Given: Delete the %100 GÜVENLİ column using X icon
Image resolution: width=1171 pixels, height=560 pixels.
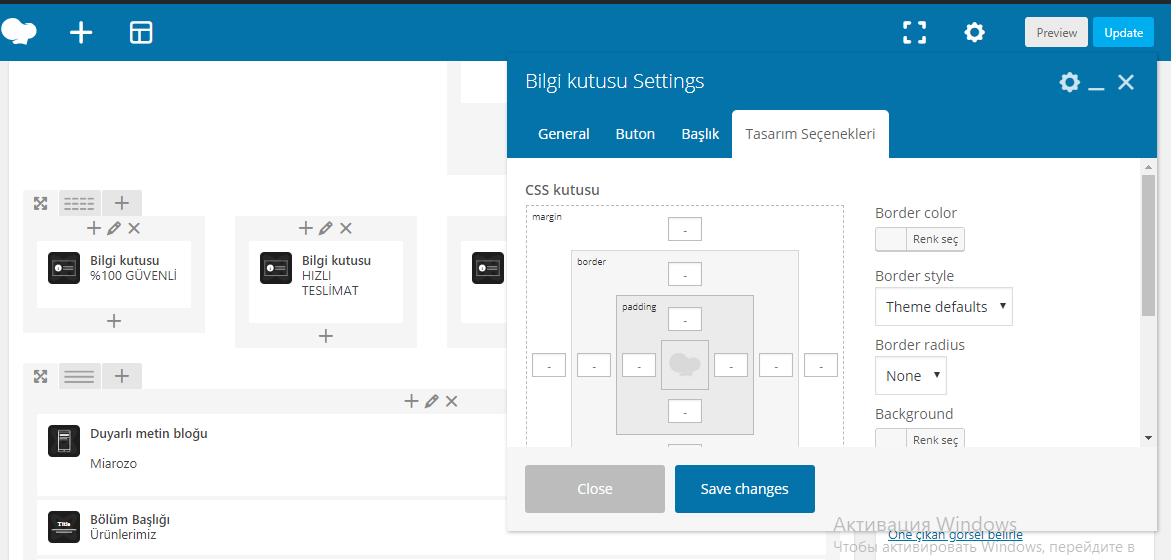Looking at the screenshot, I should pos(134,229).
